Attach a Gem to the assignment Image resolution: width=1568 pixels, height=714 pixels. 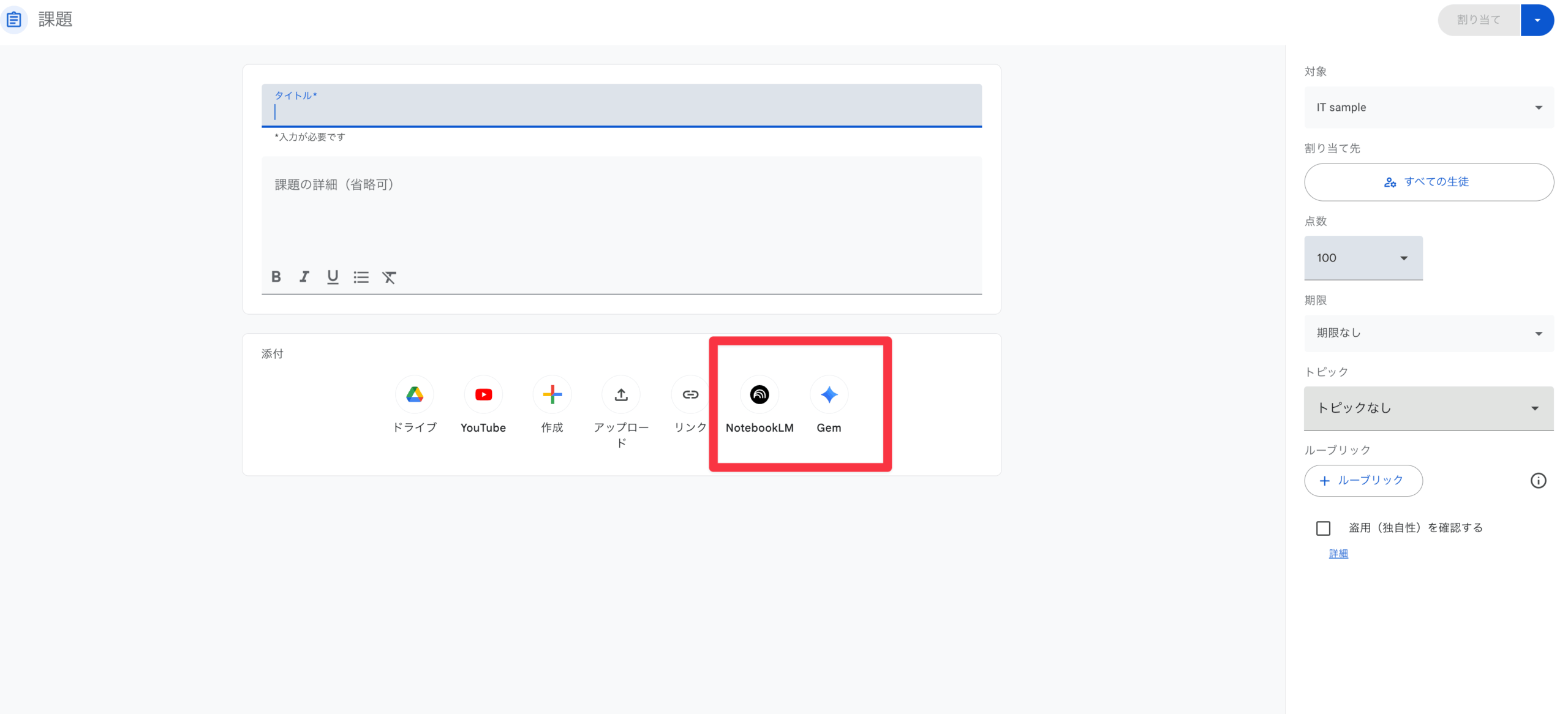(829, 394)
